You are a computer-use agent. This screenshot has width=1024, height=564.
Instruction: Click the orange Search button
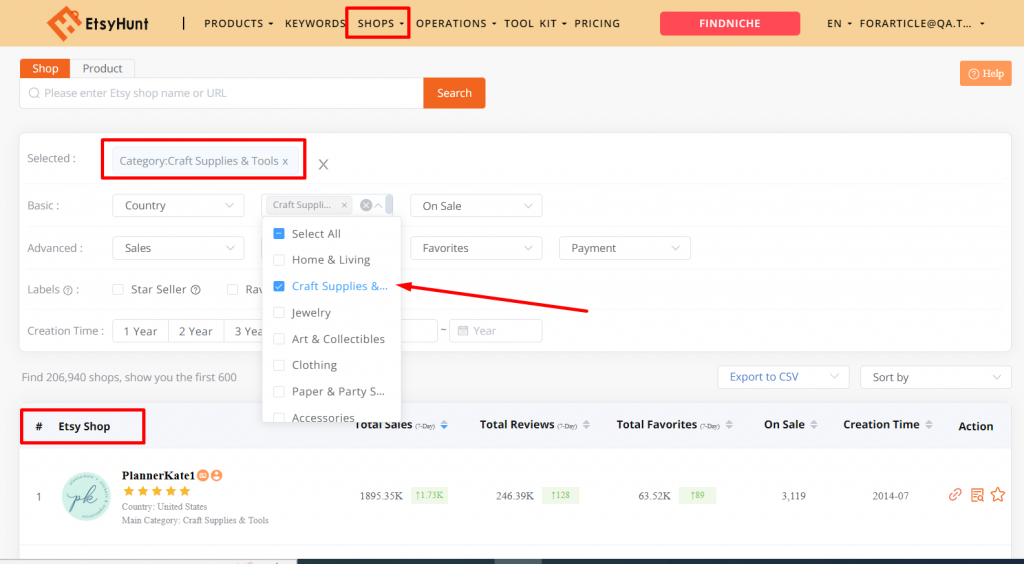pyautogui.click(x=455, y=93)
